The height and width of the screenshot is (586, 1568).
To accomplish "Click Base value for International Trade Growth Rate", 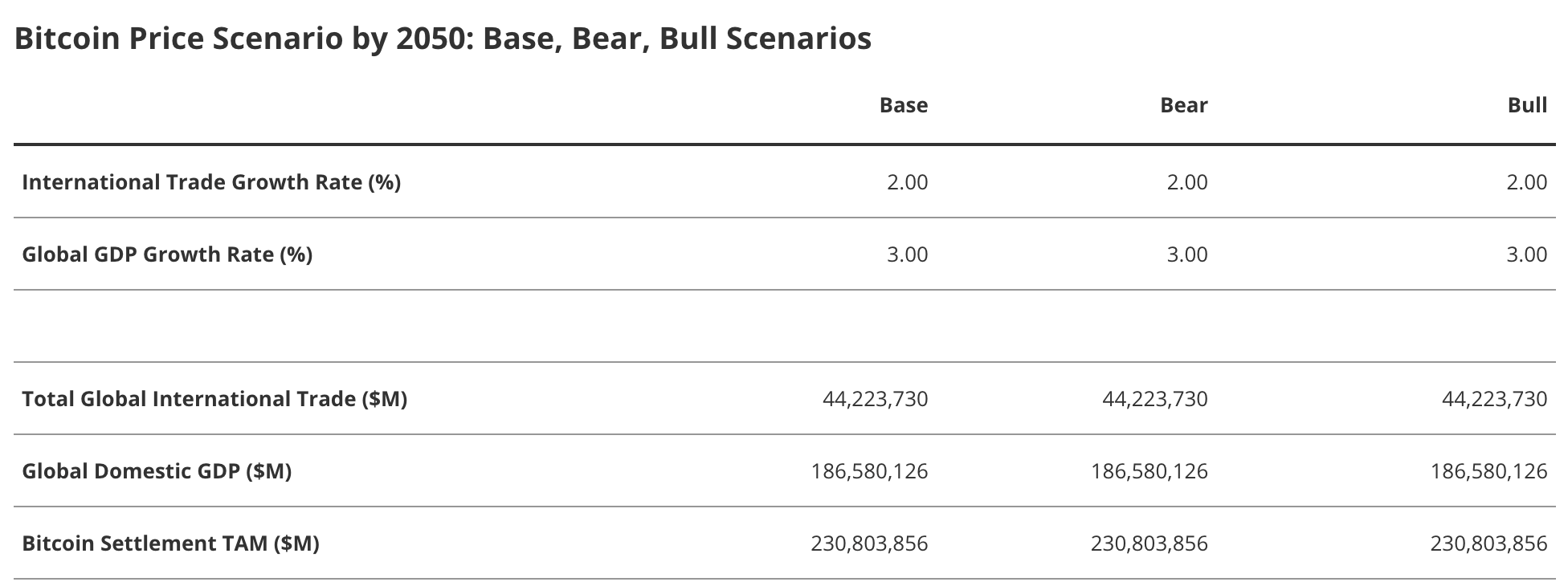I will click(x=907, y=182).
